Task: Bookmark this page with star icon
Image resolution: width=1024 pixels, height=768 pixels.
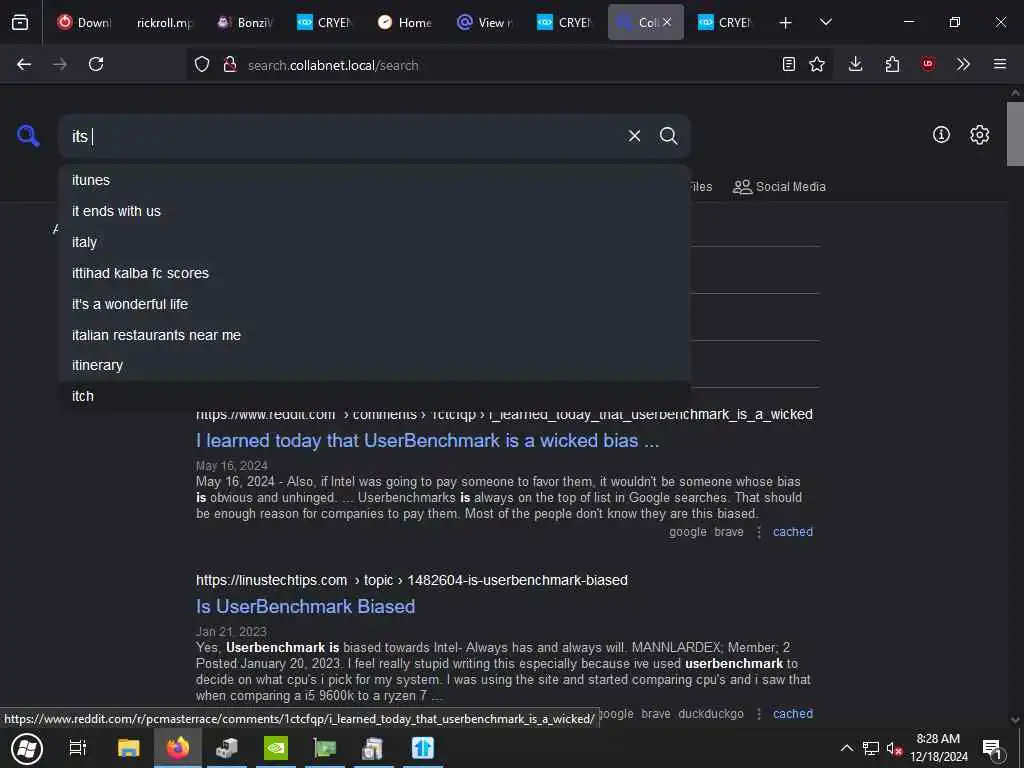Action: point(817,64)
